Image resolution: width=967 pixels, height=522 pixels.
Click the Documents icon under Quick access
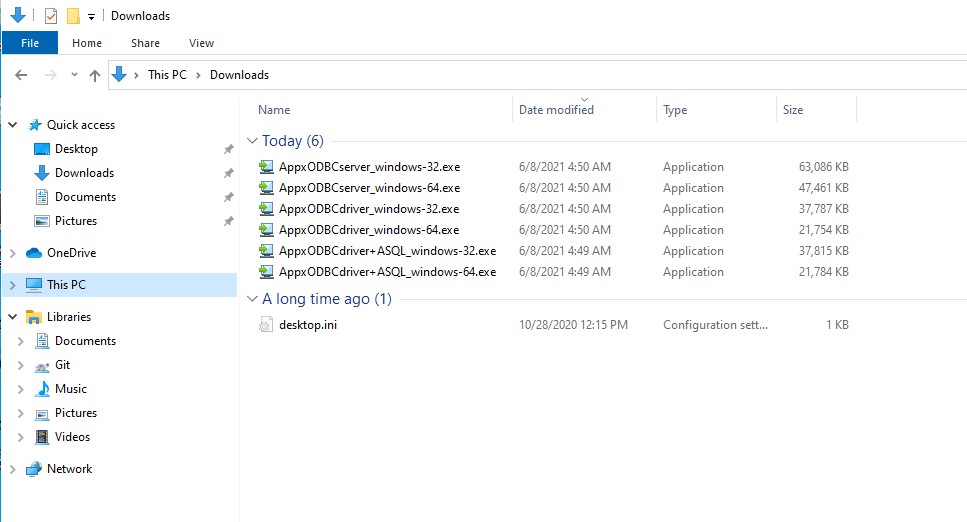coord(41,197)
